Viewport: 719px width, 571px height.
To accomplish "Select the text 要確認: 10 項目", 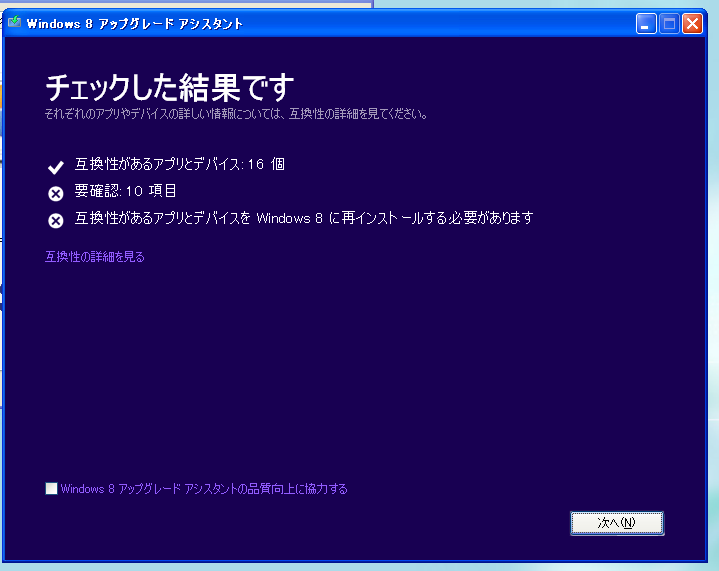I will (125, 191).
